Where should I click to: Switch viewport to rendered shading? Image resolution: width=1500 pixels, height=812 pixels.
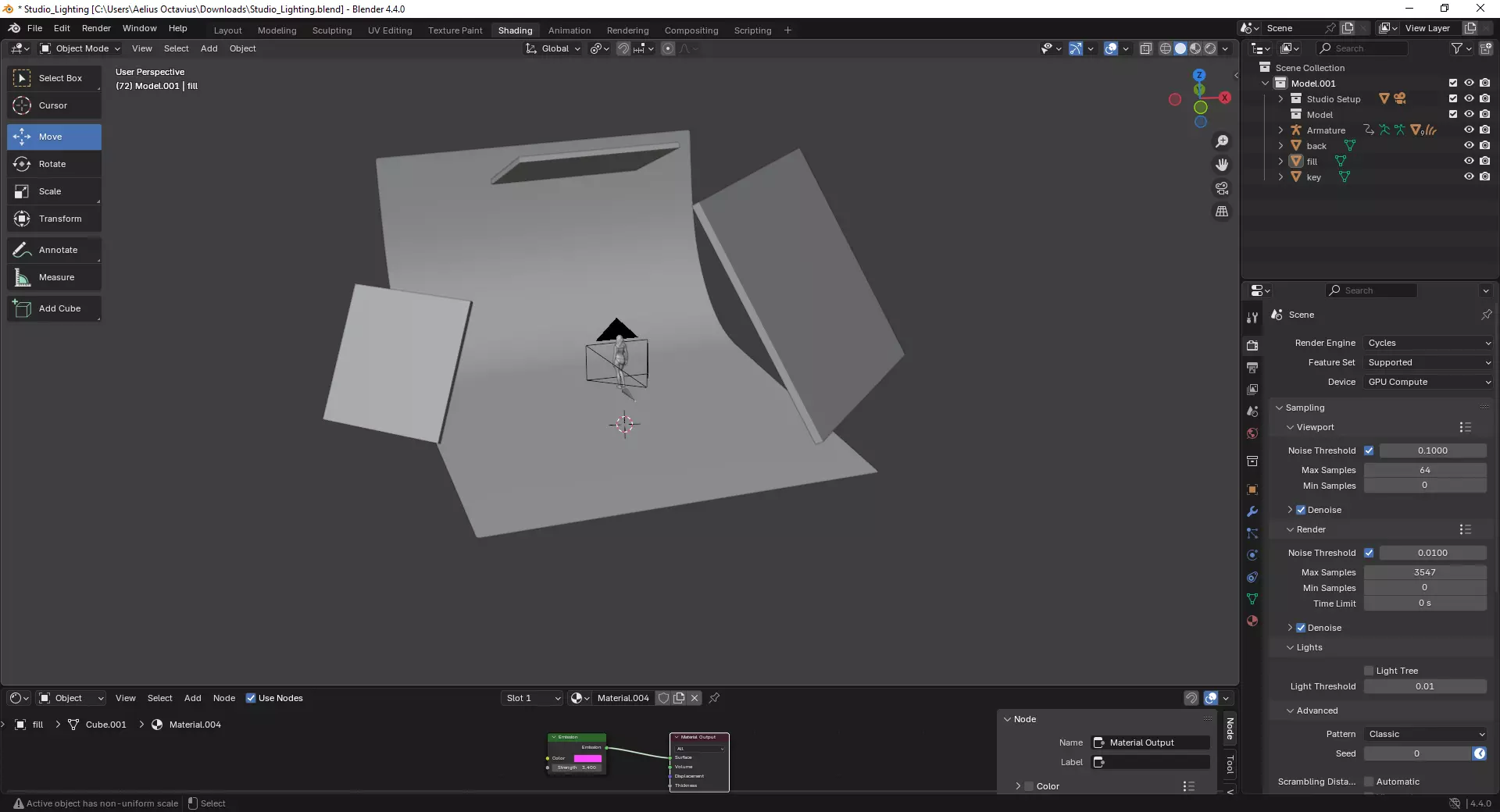pos(1210,48)
